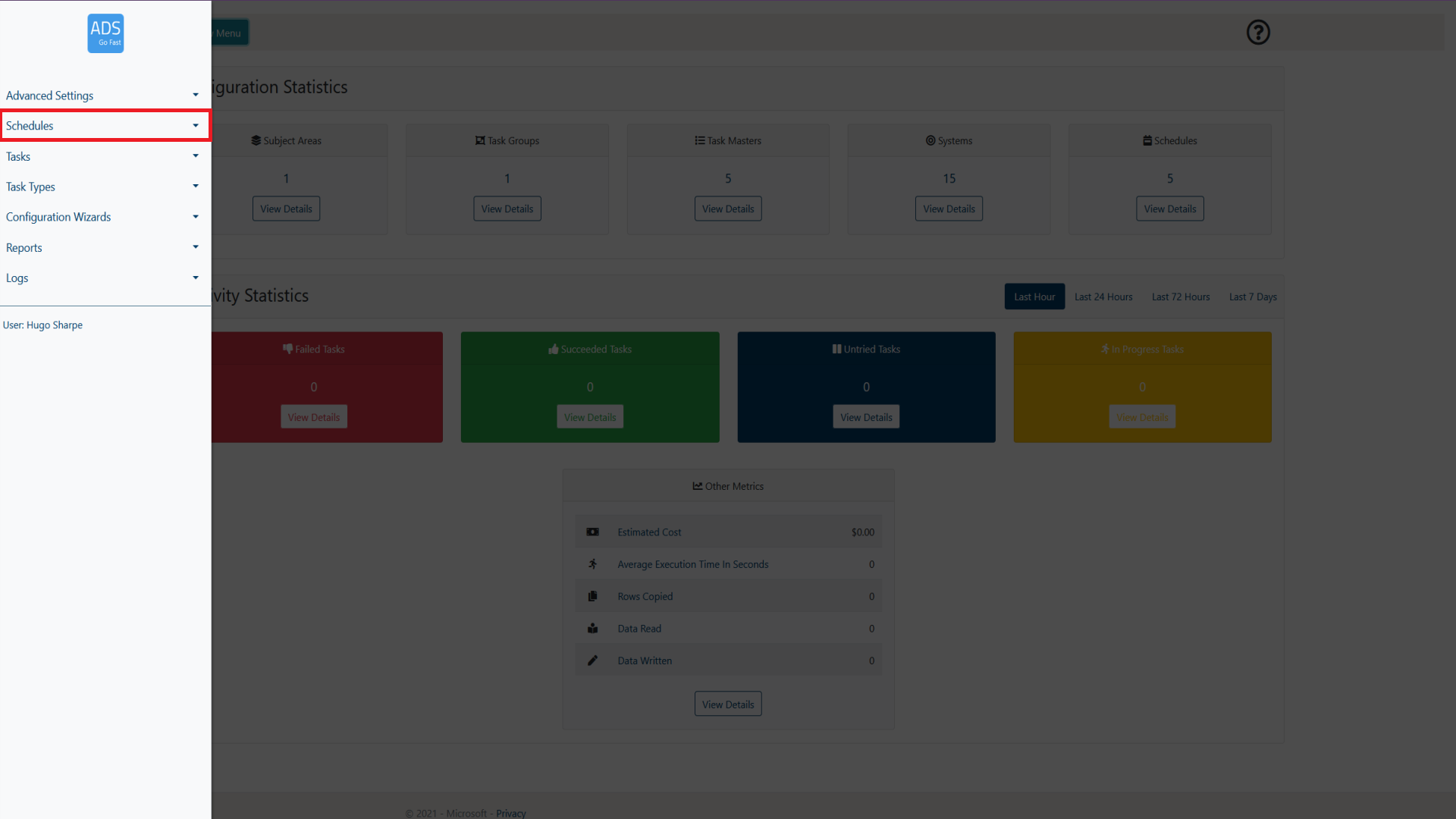View Details on Untried Tasks card

click(x=866, y=417)
